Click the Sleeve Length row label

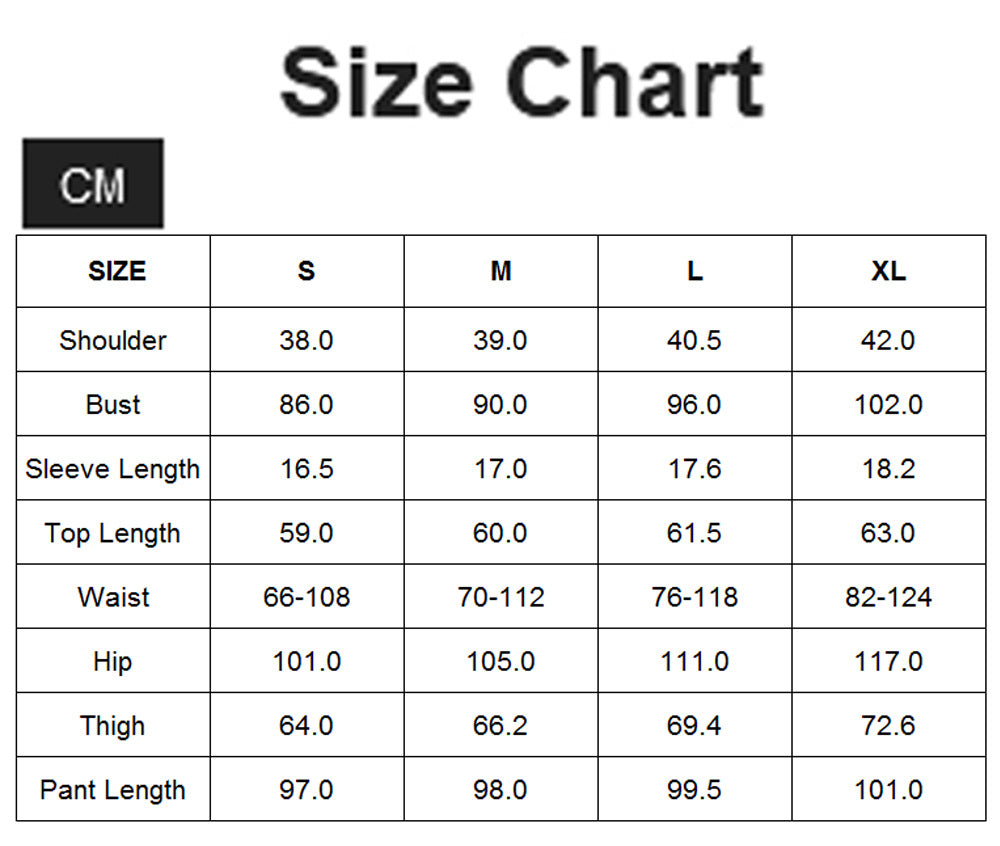click(x=114, y=469)
